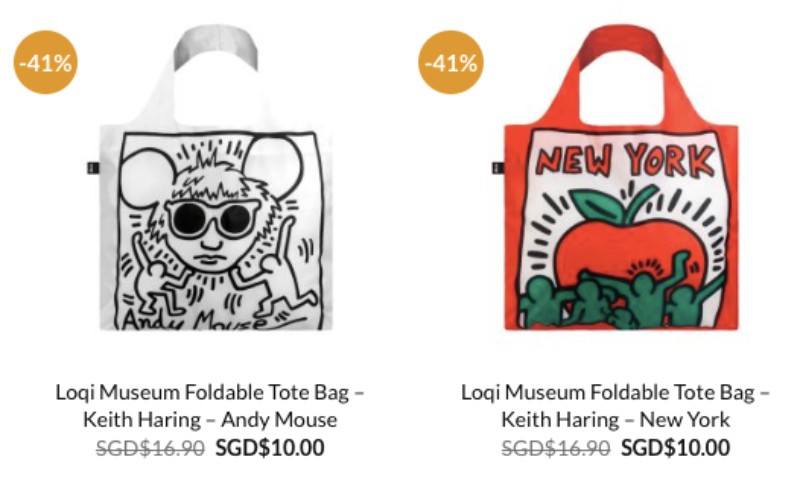
Task: Click the -41% badge on New York bag
Action: (x=451, y=62)
